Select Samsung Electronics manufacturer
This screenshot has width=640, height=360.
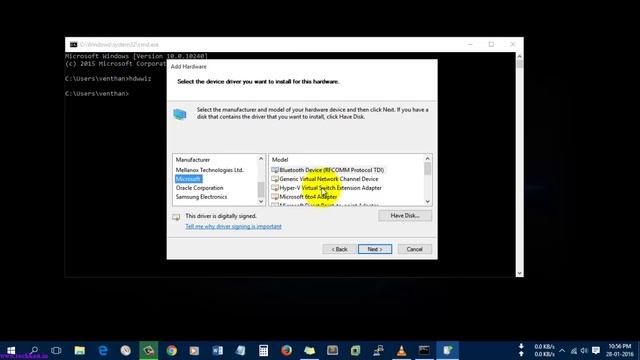[201, 197]
